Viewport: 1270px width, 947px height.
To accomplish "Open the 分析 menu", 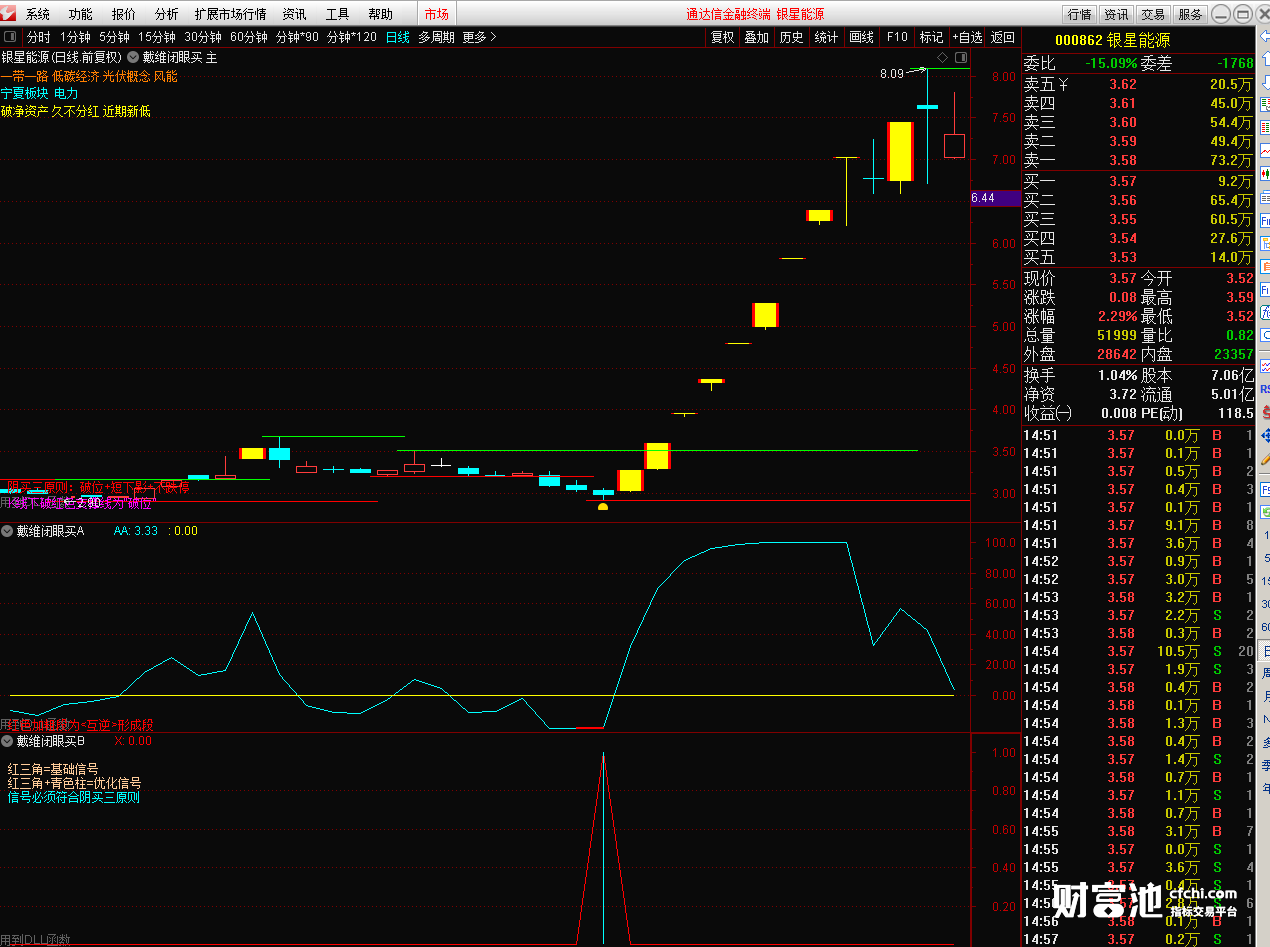I will point(167,14).
